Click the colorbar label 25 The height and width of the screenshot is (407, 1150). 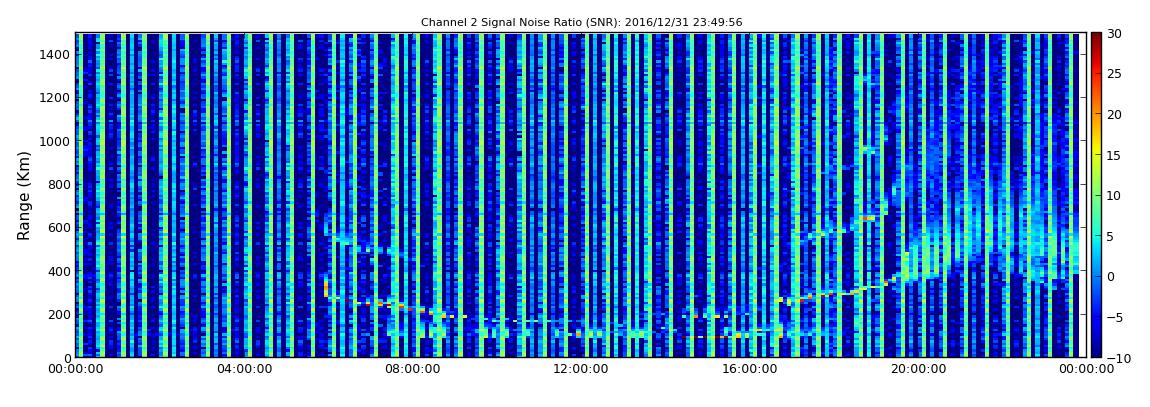[1114, 74]
